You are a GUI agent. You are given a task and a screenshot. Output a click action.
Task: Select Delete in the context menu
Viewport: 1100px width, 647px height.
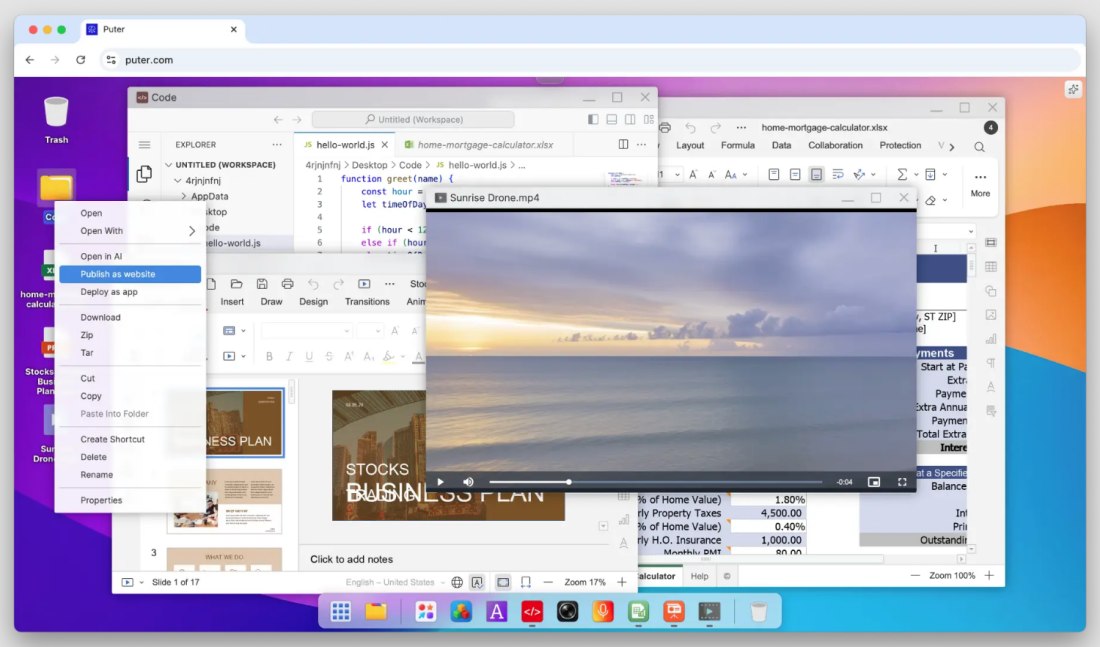pos(130,457)
